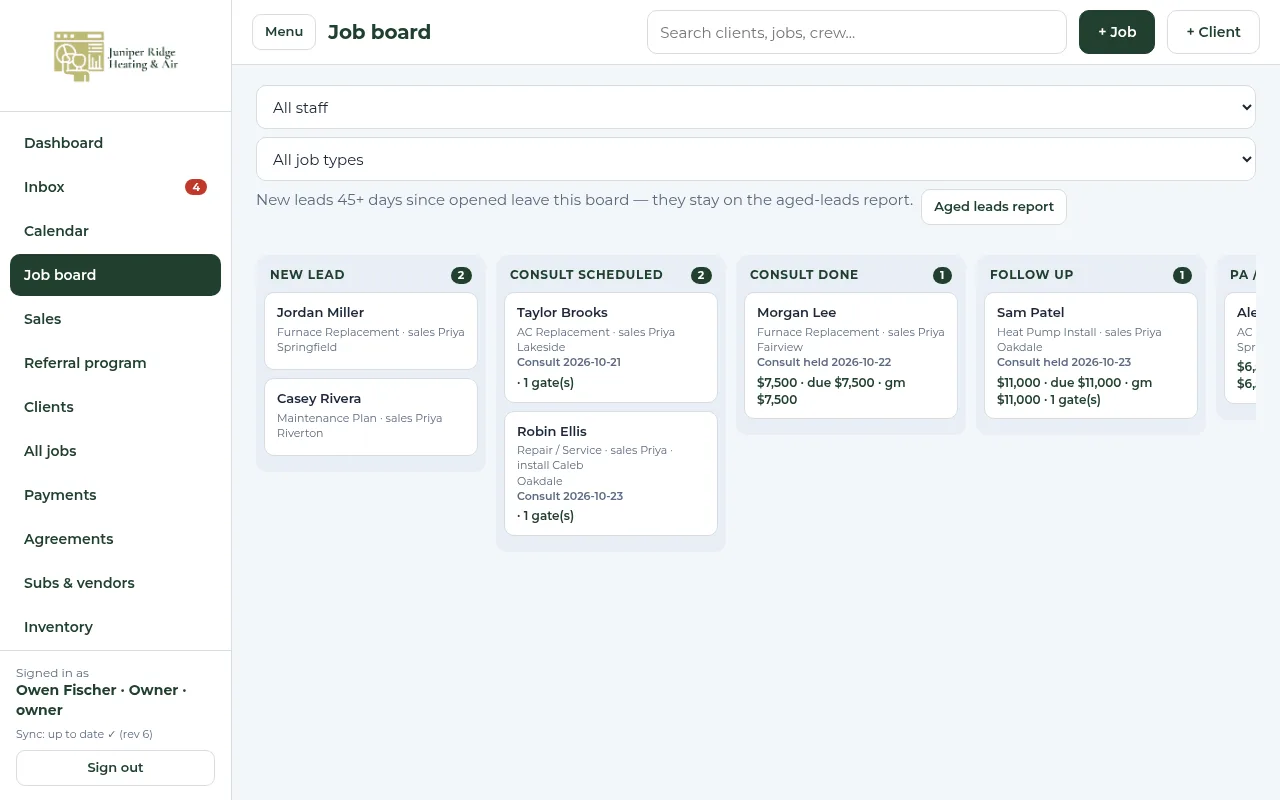Click the "Job board" page title
Screen dimensions: 1280x800
(x=379, y=32)
